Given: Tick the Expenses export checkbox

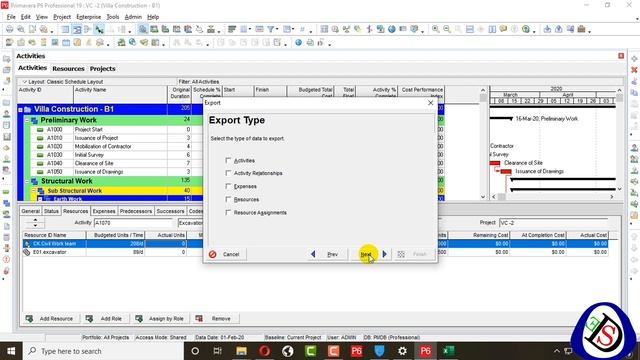Looking at the screenshot, I should [x=228, y=186].
